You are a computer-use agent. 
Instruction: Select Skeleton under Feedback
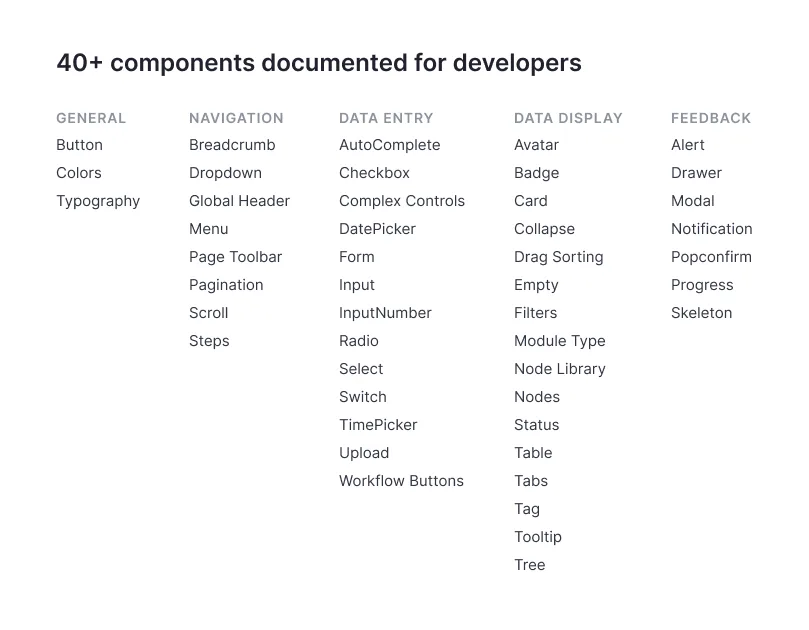click(x=701, y=313)
